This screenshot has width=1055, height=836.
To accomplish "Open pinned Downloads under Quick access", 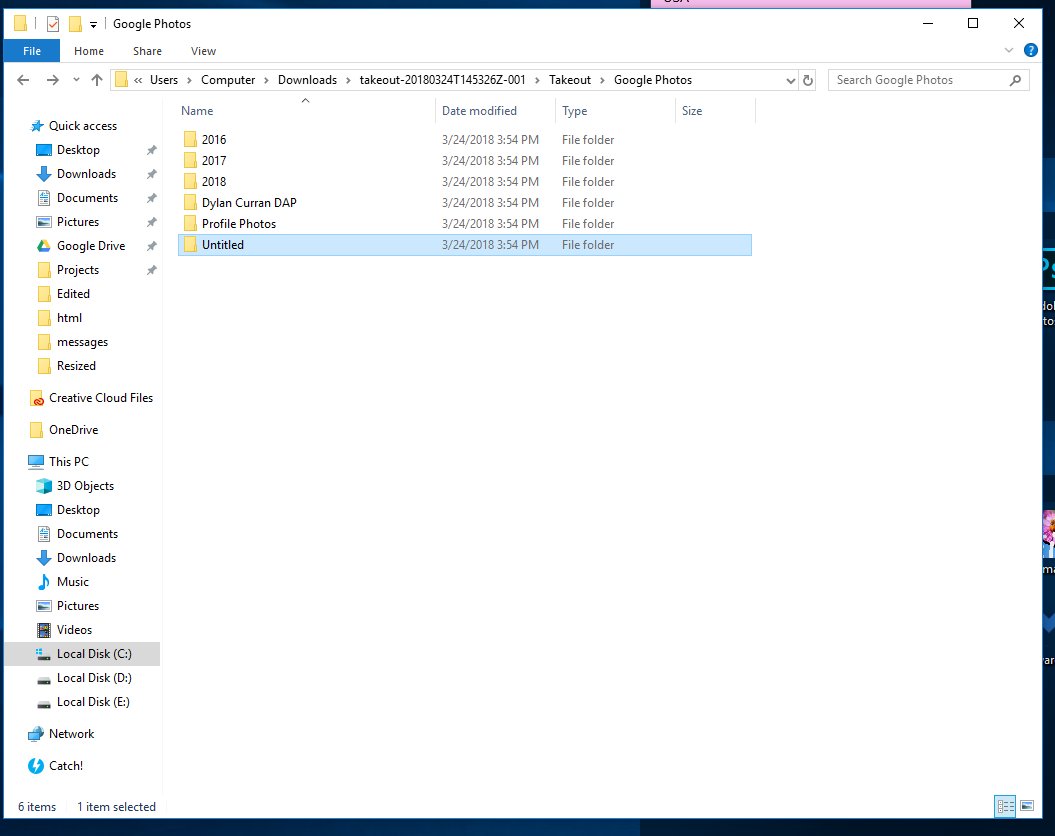I will (86, 174).
